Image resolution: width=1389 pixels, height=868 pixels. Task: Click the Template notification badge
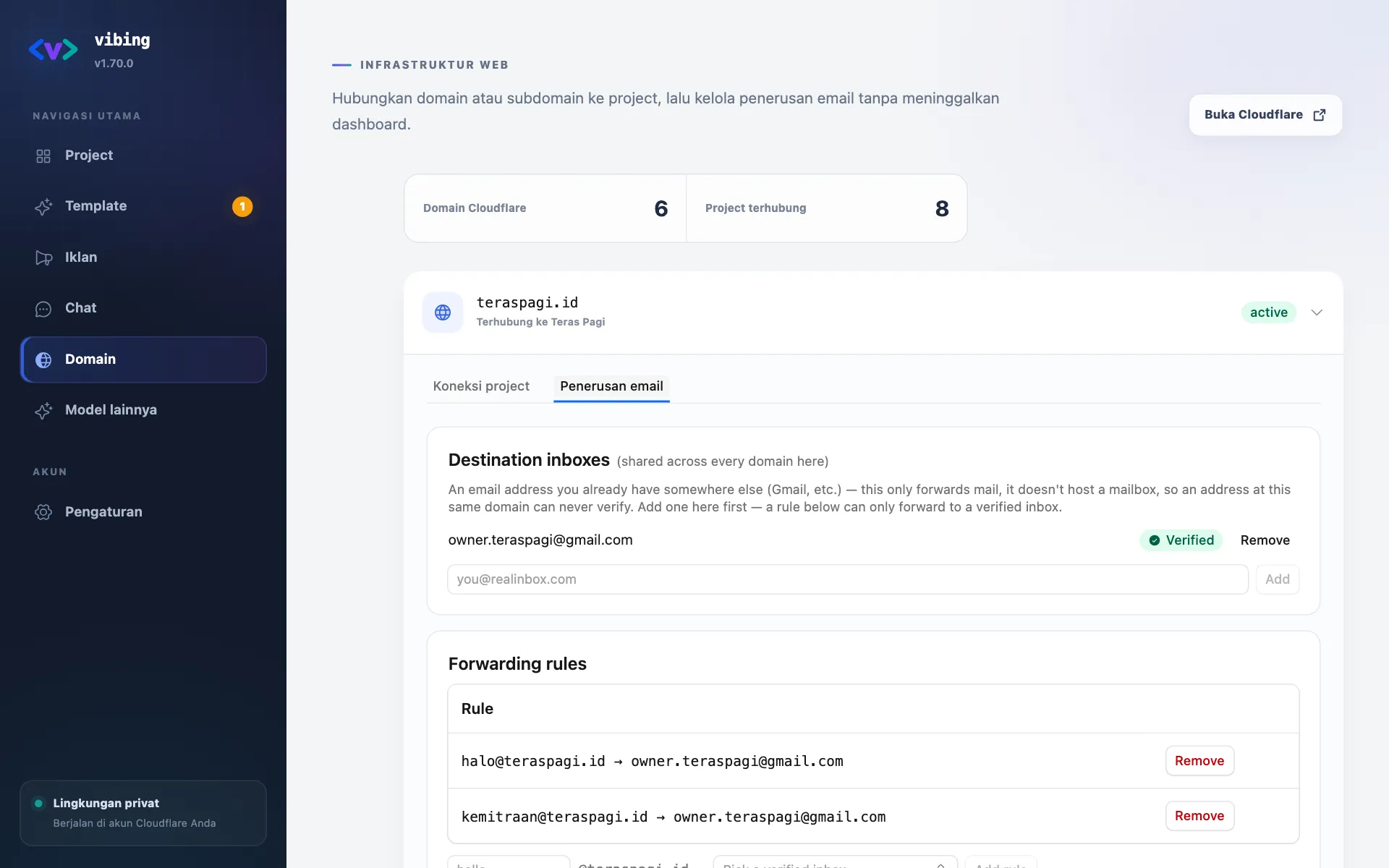tap(242, 207)
